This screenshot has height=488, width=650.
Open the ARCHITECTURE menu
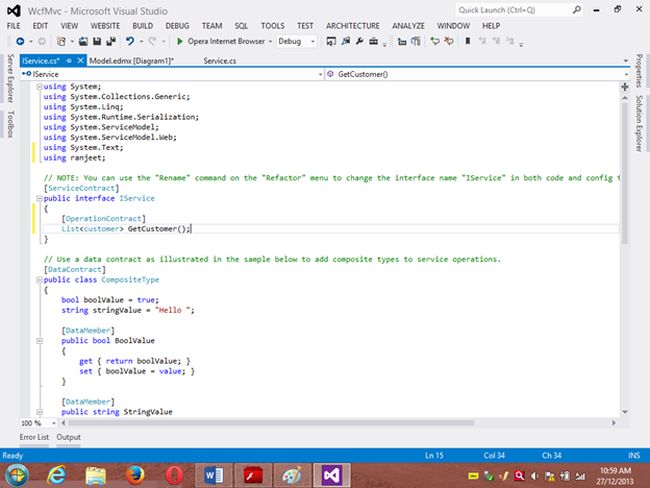(x=351, y=24)
